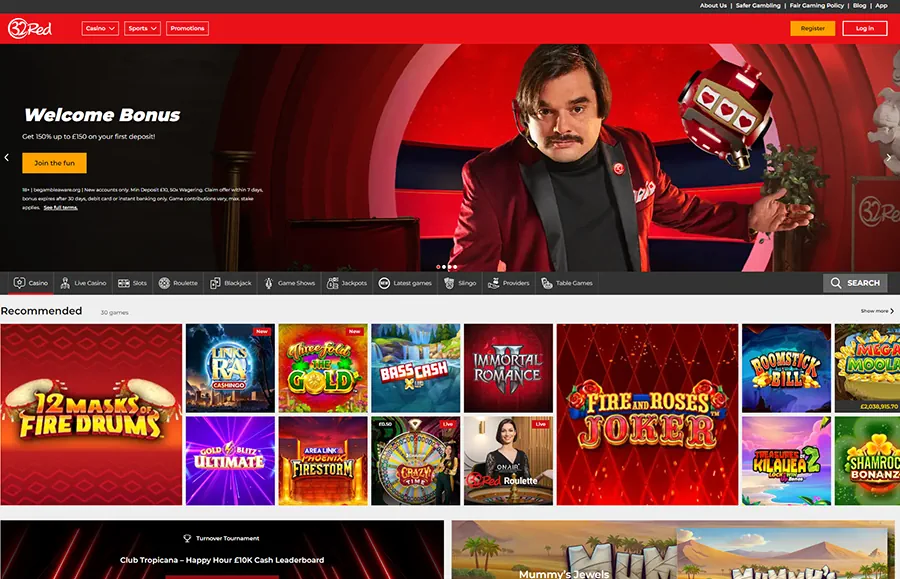Open Safer Gambling link
This screenshot has height=579, width=900.
pyautogui.click(x=758, y=5)
